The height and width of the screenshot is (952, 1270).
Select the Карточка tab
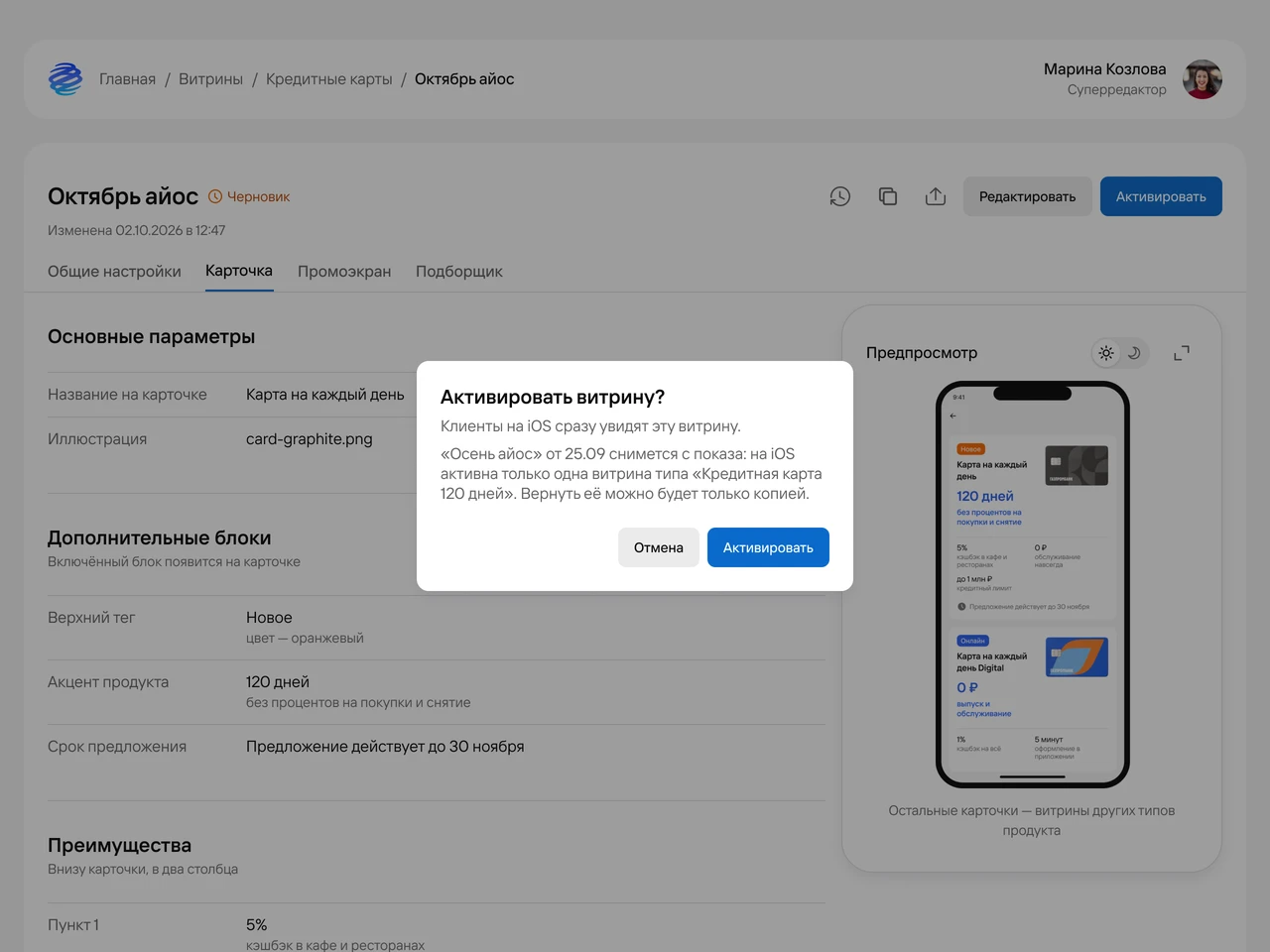239,271
